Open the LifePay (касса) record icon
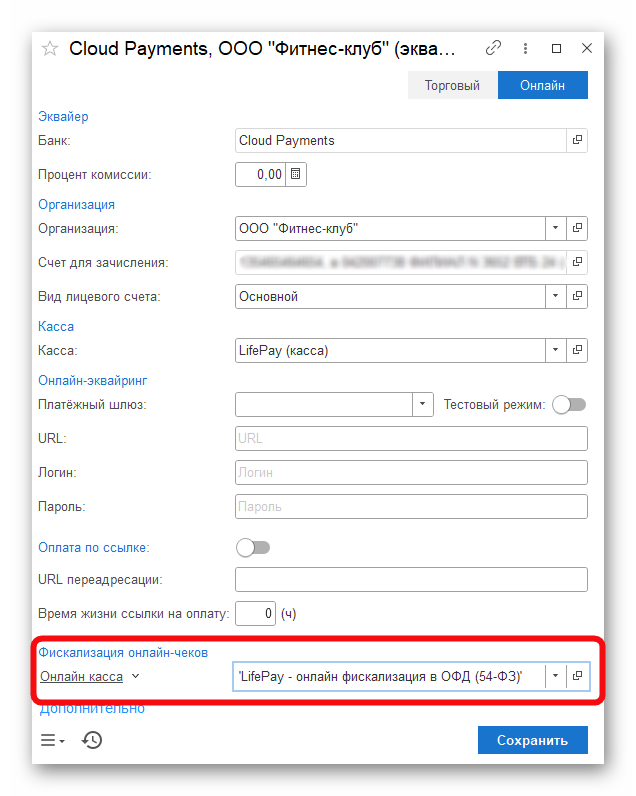This screenshot has width=636, height=796. [x=577, y=350]
